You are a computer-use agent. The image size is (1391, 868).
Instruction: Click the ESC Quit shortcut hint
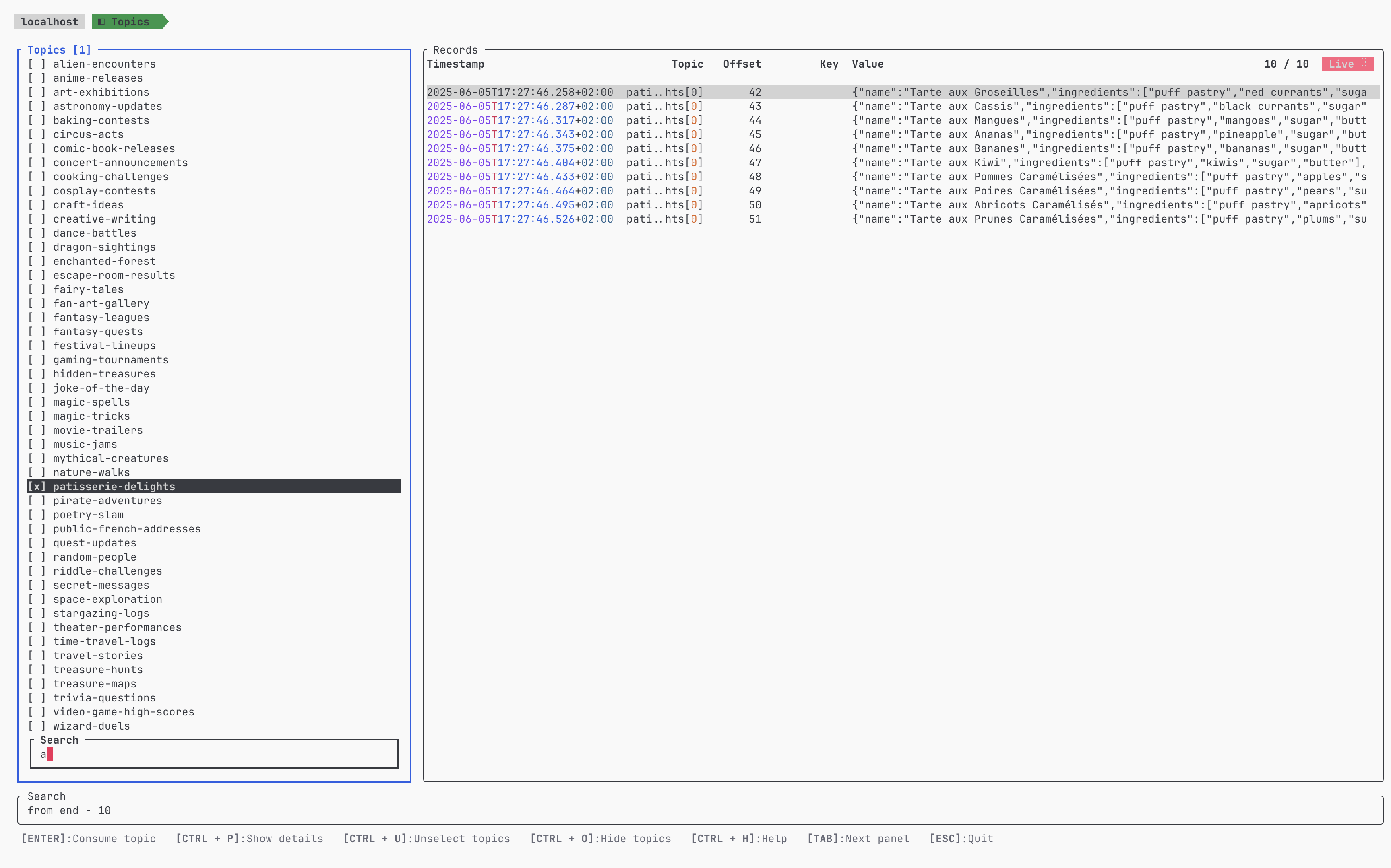[x=961, y=838]
